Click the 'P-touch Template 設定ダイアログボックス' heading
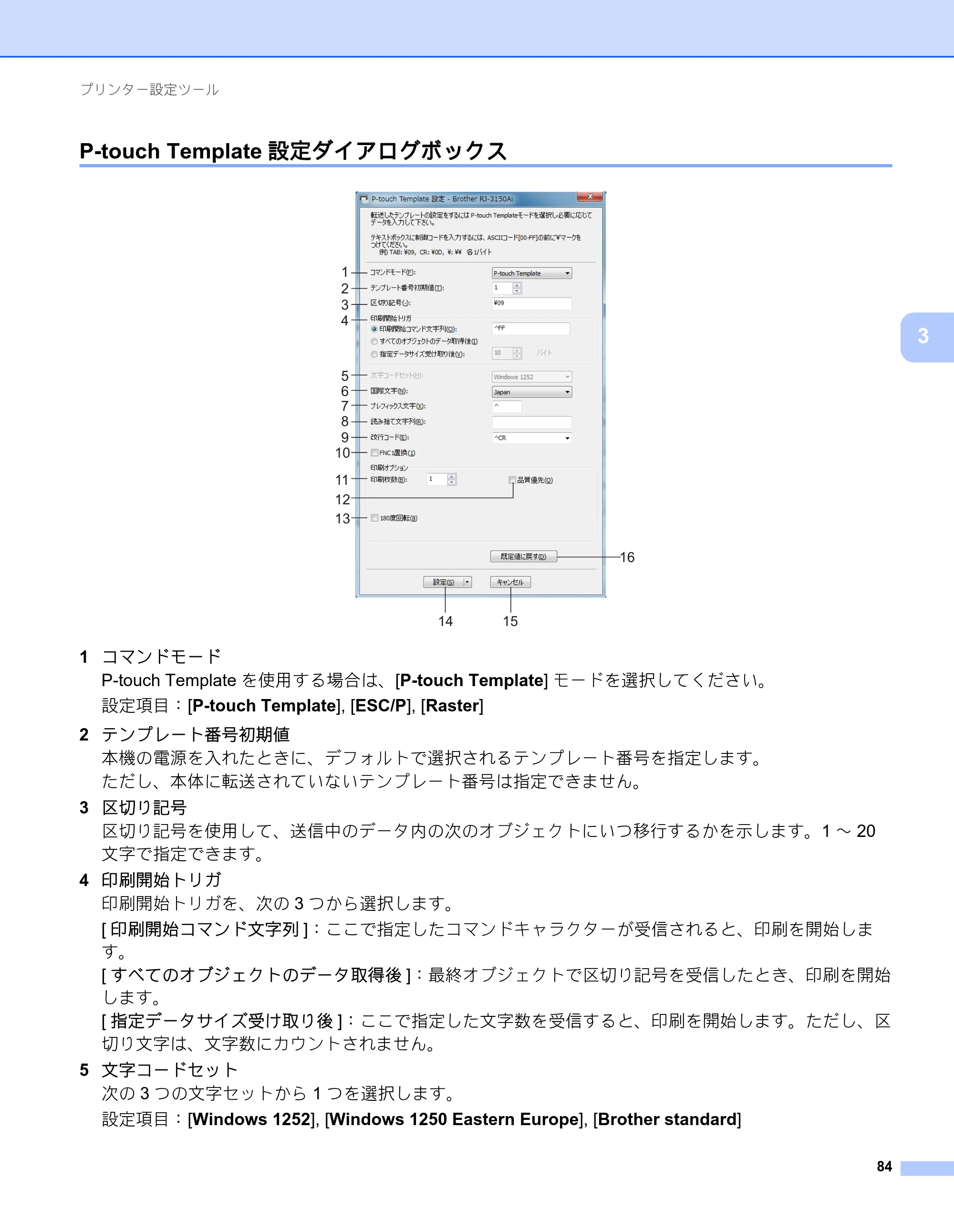The width and height of the screenshot is (954, 1232). coord(293,151)
